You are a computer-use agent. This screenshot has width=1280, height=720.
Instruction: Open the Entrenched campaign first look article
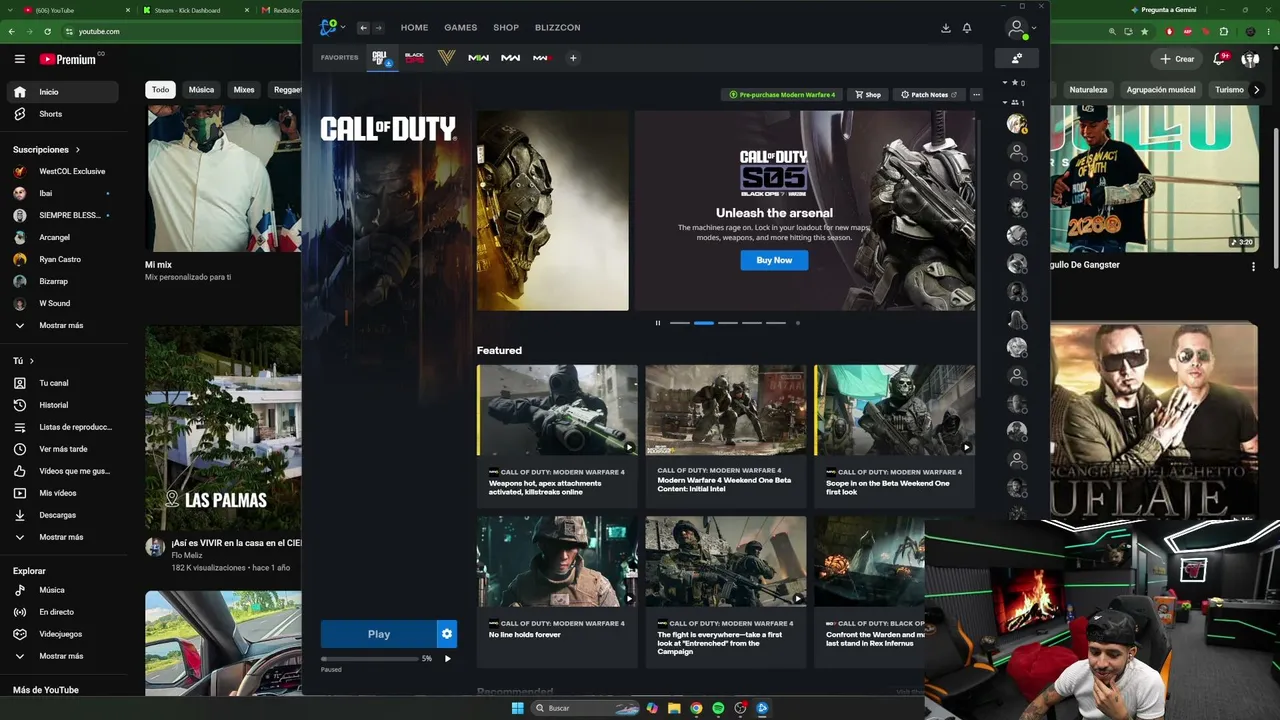tap(726, 592)
